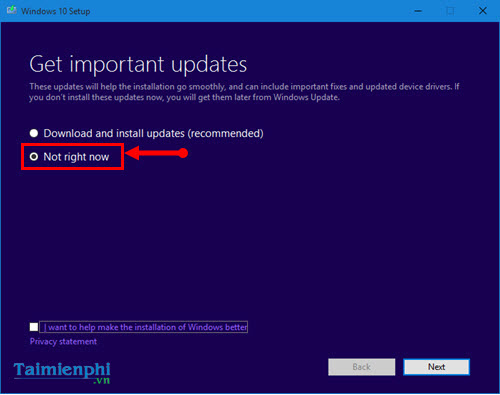
Task: Select Download and install updates radio button
Action: click(34, 133)
